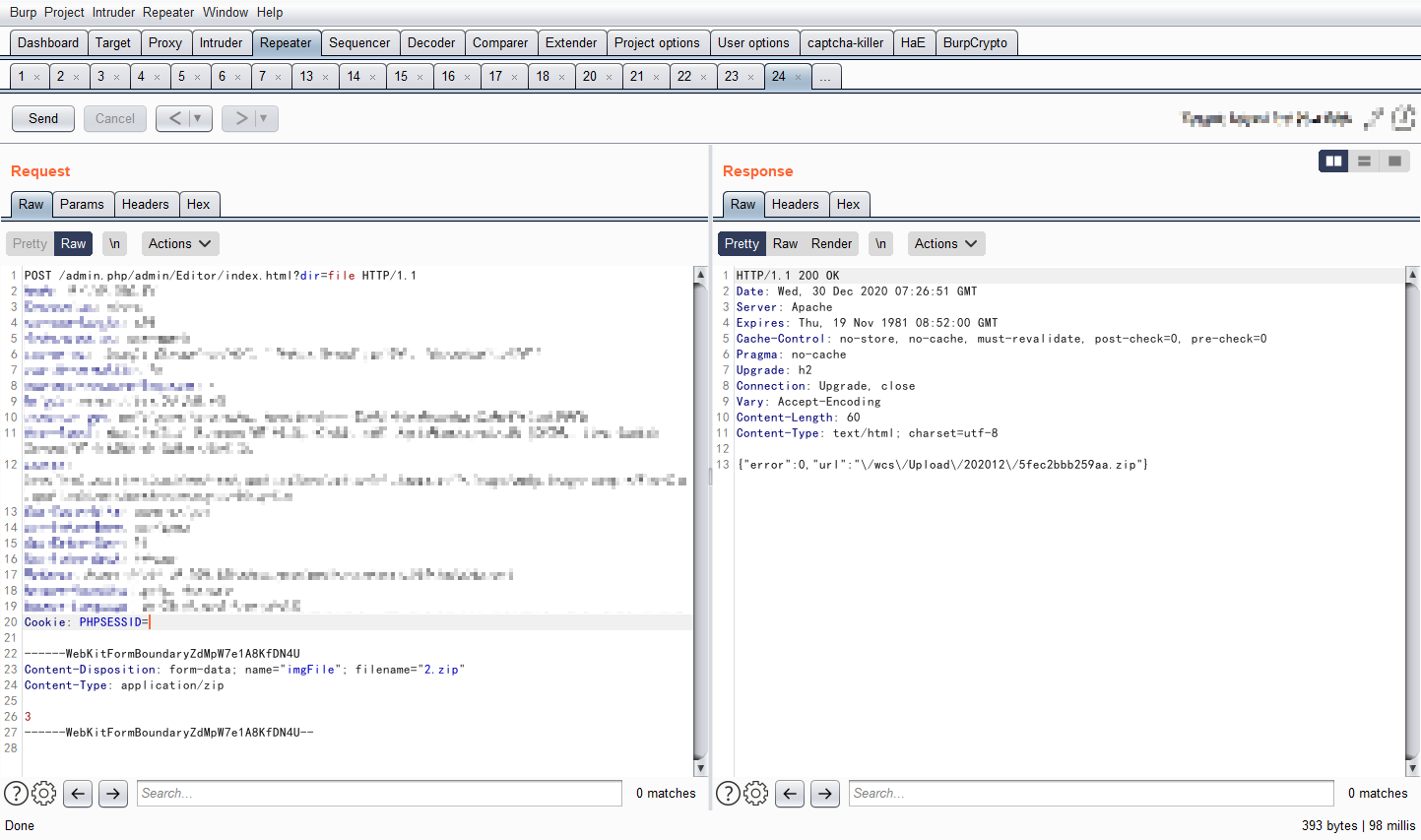
Task: Switch to Response Hex tab
Action: click(848, 204)
